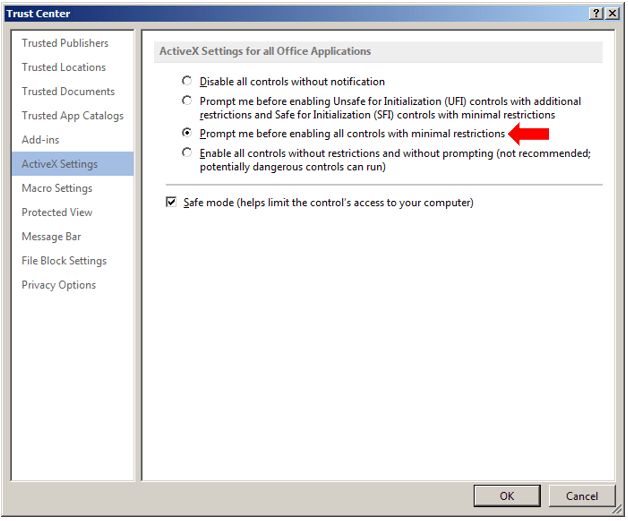The height and width of the screenshot is (521, 628).
Task: Click the Cancel button
Action: coord(581,496)
